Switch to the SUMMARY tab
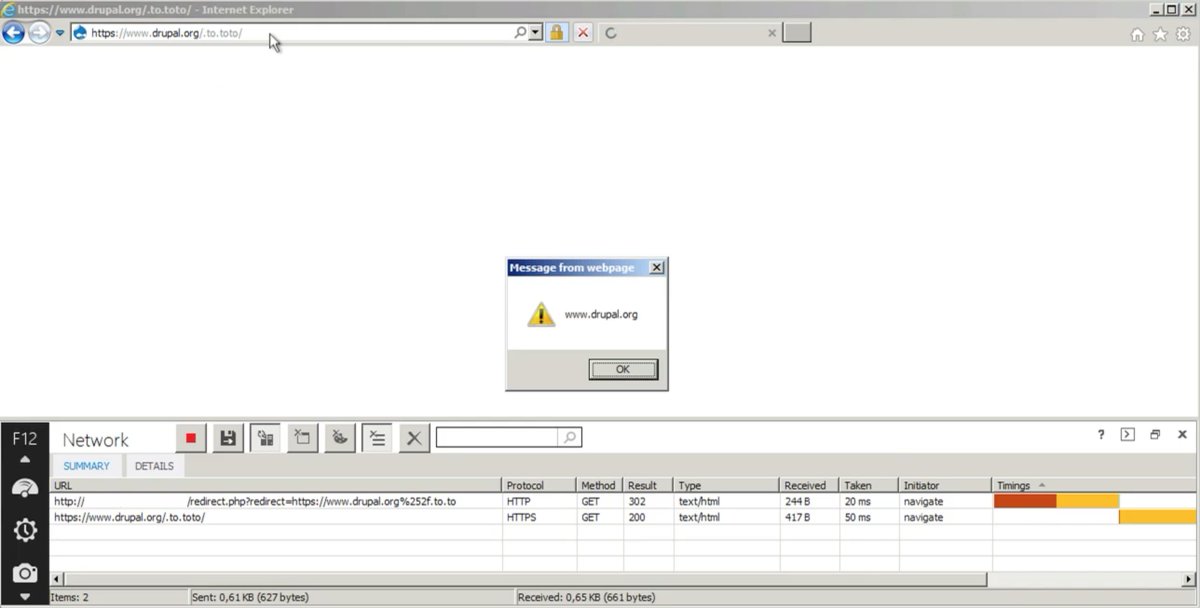1200x608 pixels. click(x=86, y=466)
